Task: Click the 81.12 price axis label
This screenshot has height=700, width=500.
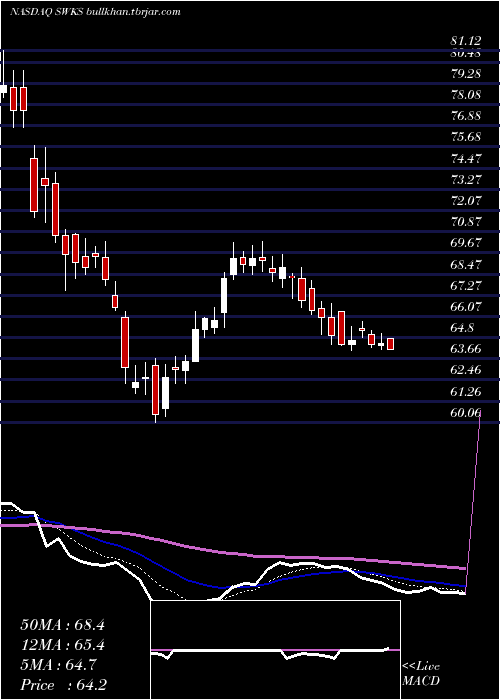Action: pos(466,41)
